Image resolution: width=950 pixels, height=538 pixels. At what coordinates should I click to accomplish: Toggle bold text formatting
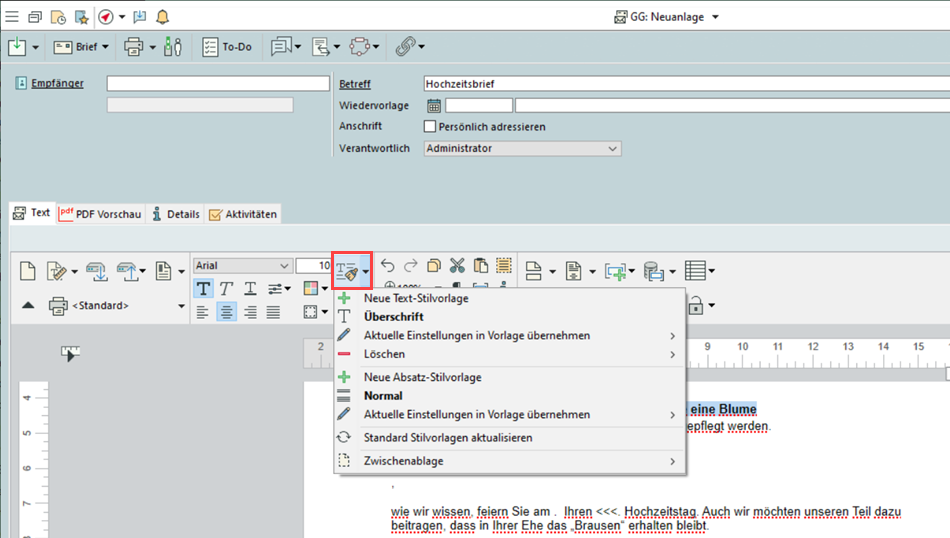click(204, 288)
